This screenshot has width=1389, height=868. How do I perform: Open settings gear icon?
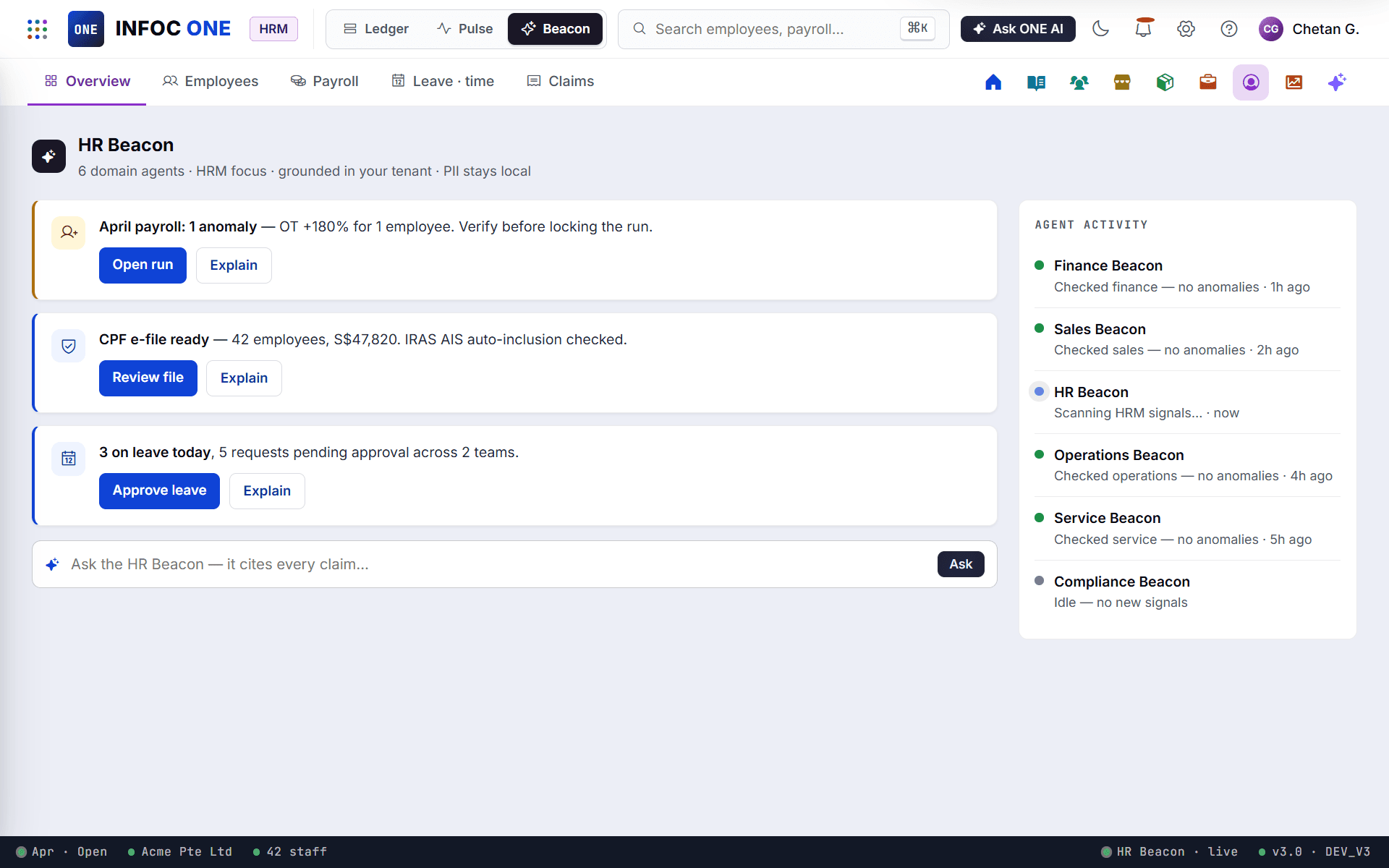[x=1186, y=29]
